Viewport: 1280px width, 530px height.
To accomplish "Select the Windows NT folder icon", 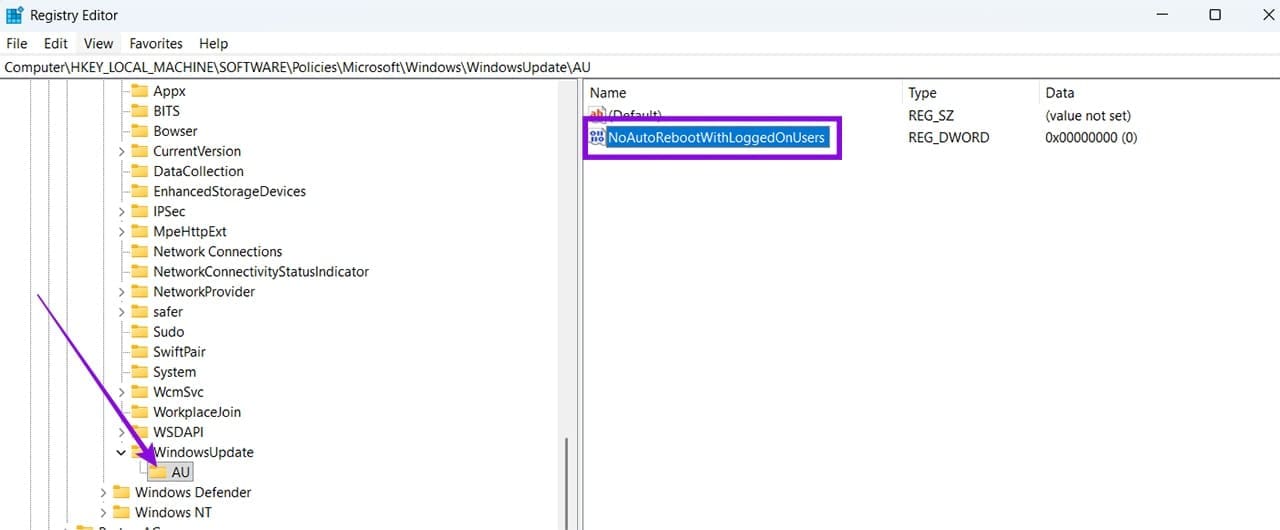I will click(x=121, y=512).
